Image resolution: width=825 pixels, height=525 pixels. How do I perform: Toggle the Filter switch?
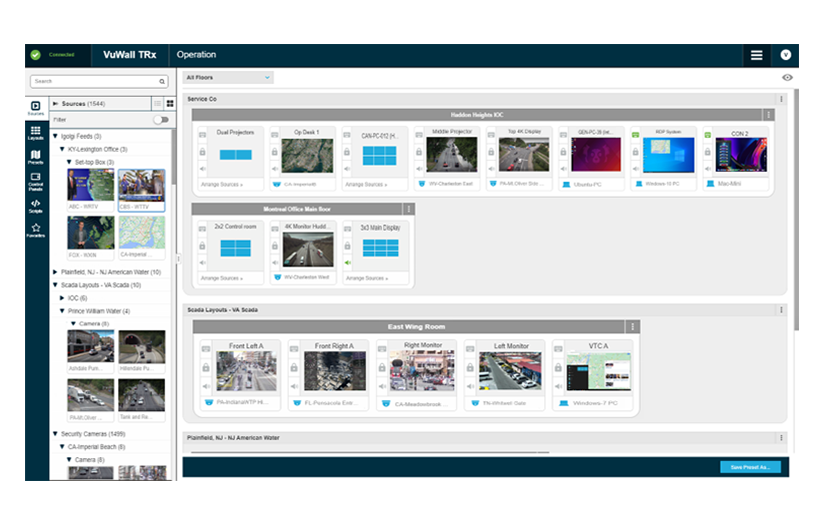pos(160,119)
